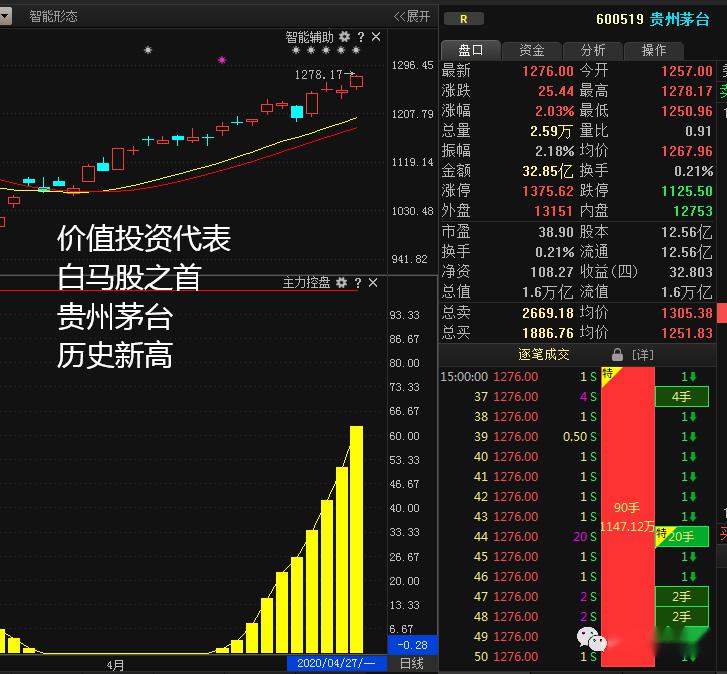Click the 涨停 value 1375.62

[548, 191]
